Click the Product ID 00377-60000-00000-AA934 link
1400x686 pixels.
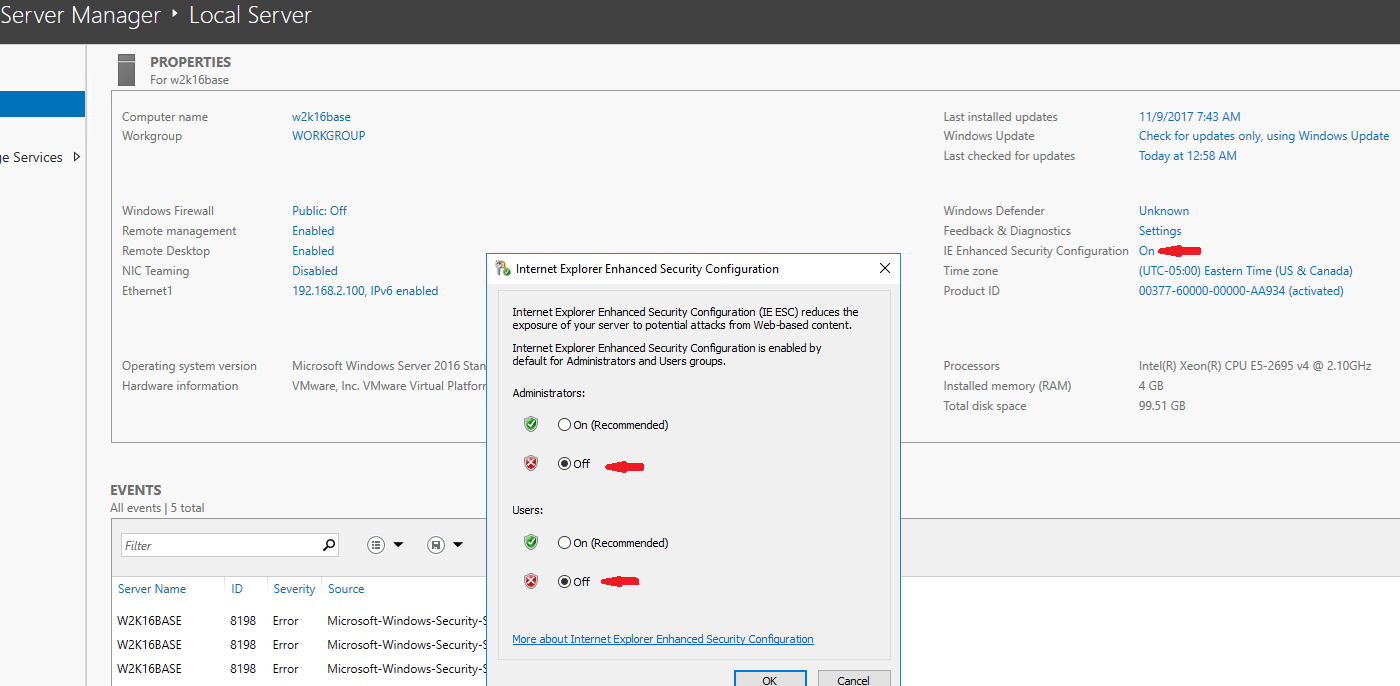point(1241,291)
